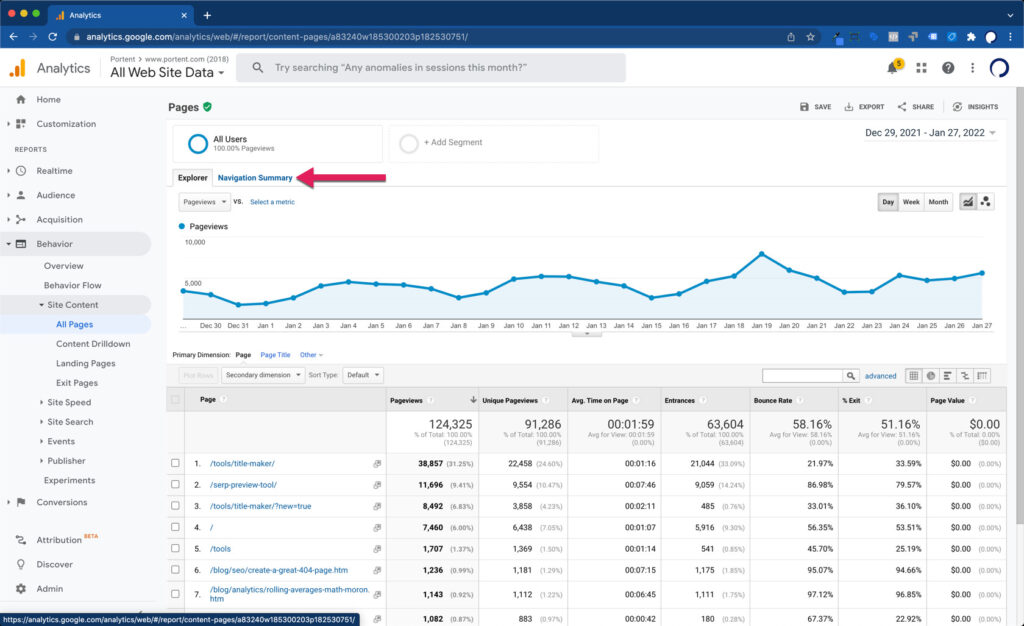The width and height of the screenshot is (1024, 626).
Task: Switch to the Navigation Summary tab
Action: 255,178
